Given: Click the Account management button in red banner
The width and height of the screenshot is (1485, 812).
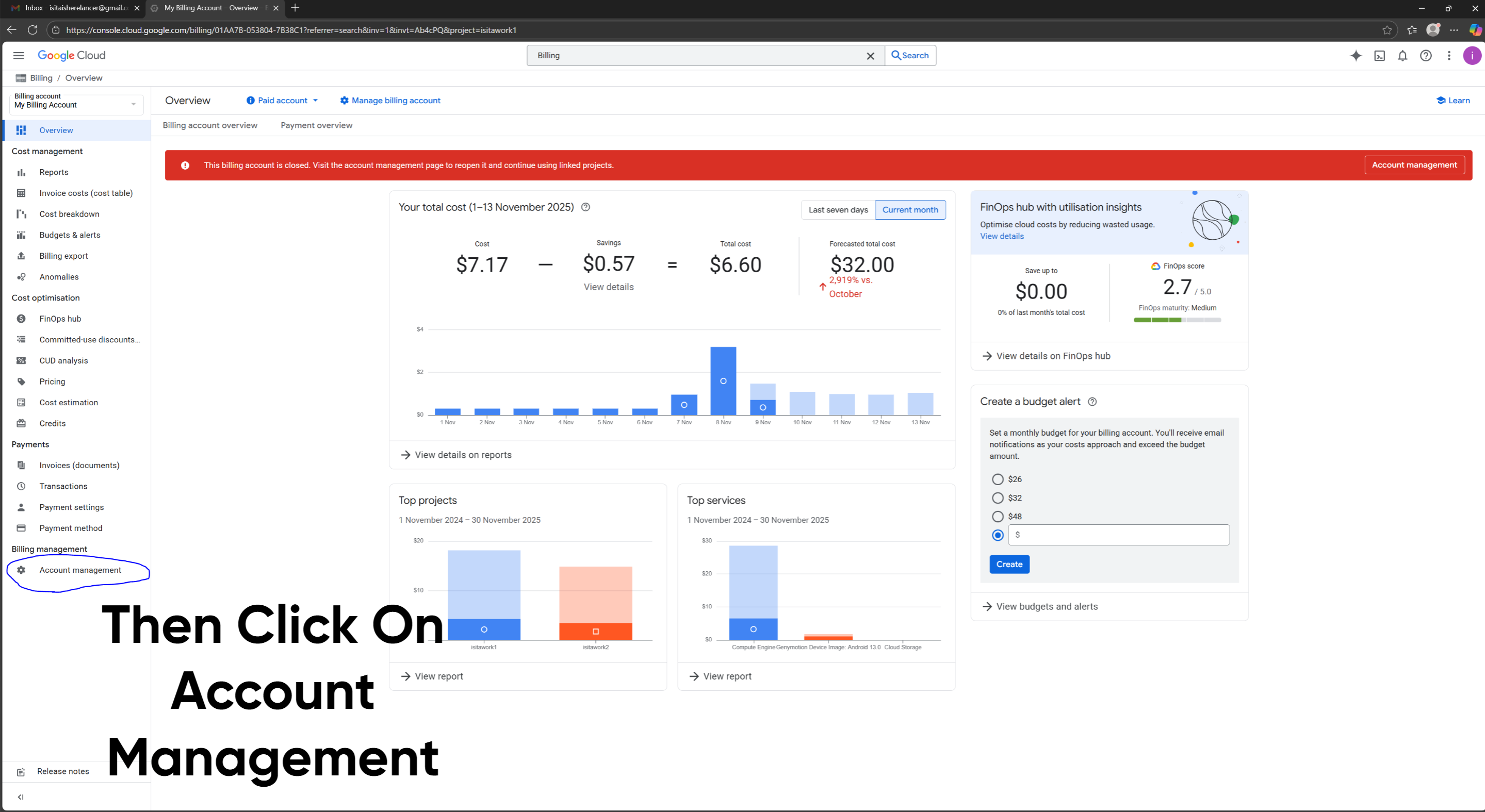Looking at the screenshot, I should (1414, 165).
